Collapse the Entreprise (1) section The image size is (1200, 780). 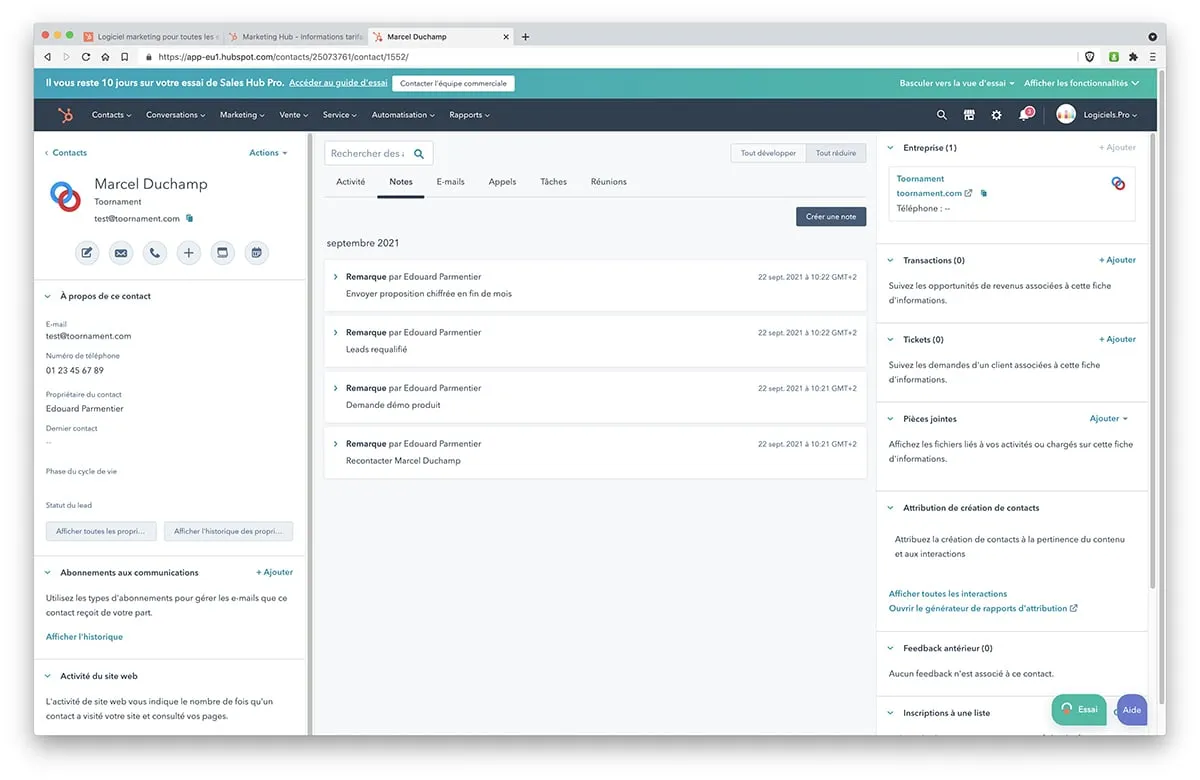pyautogui.click(x=891, y=148)
